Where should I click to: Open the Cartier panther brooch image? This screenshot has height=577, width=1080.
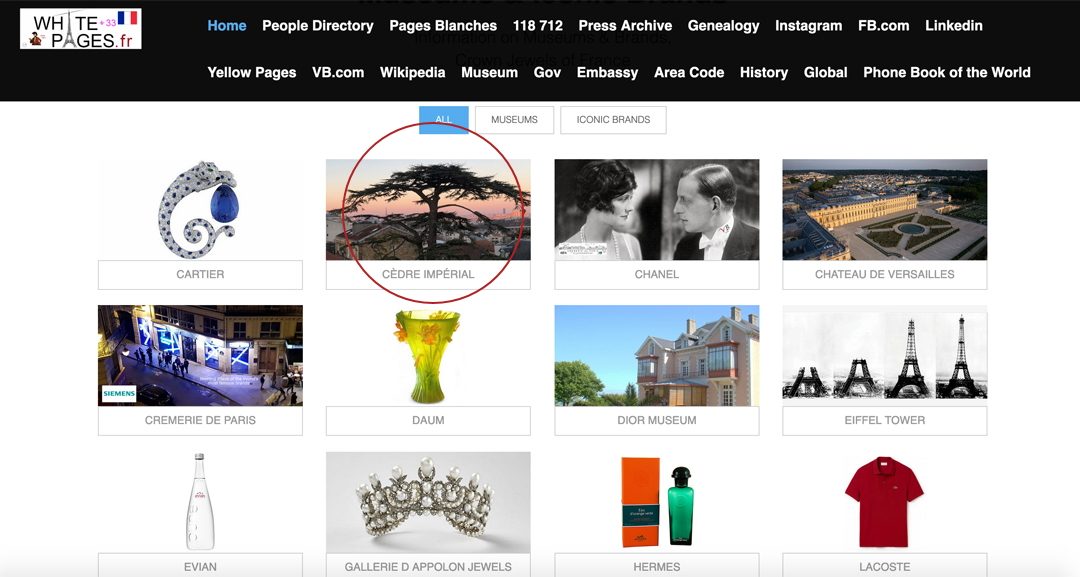pos(200,209)
